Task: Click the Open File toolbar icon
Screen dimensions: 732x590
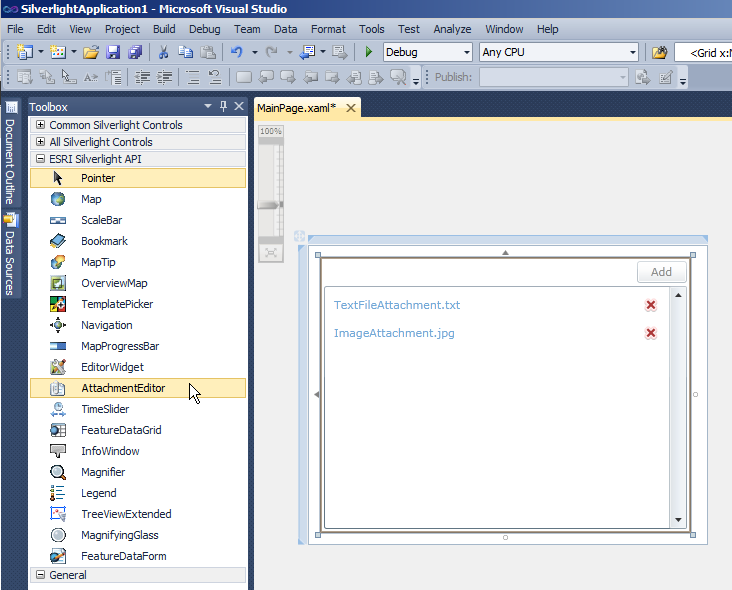Action: tap(91, 52)
